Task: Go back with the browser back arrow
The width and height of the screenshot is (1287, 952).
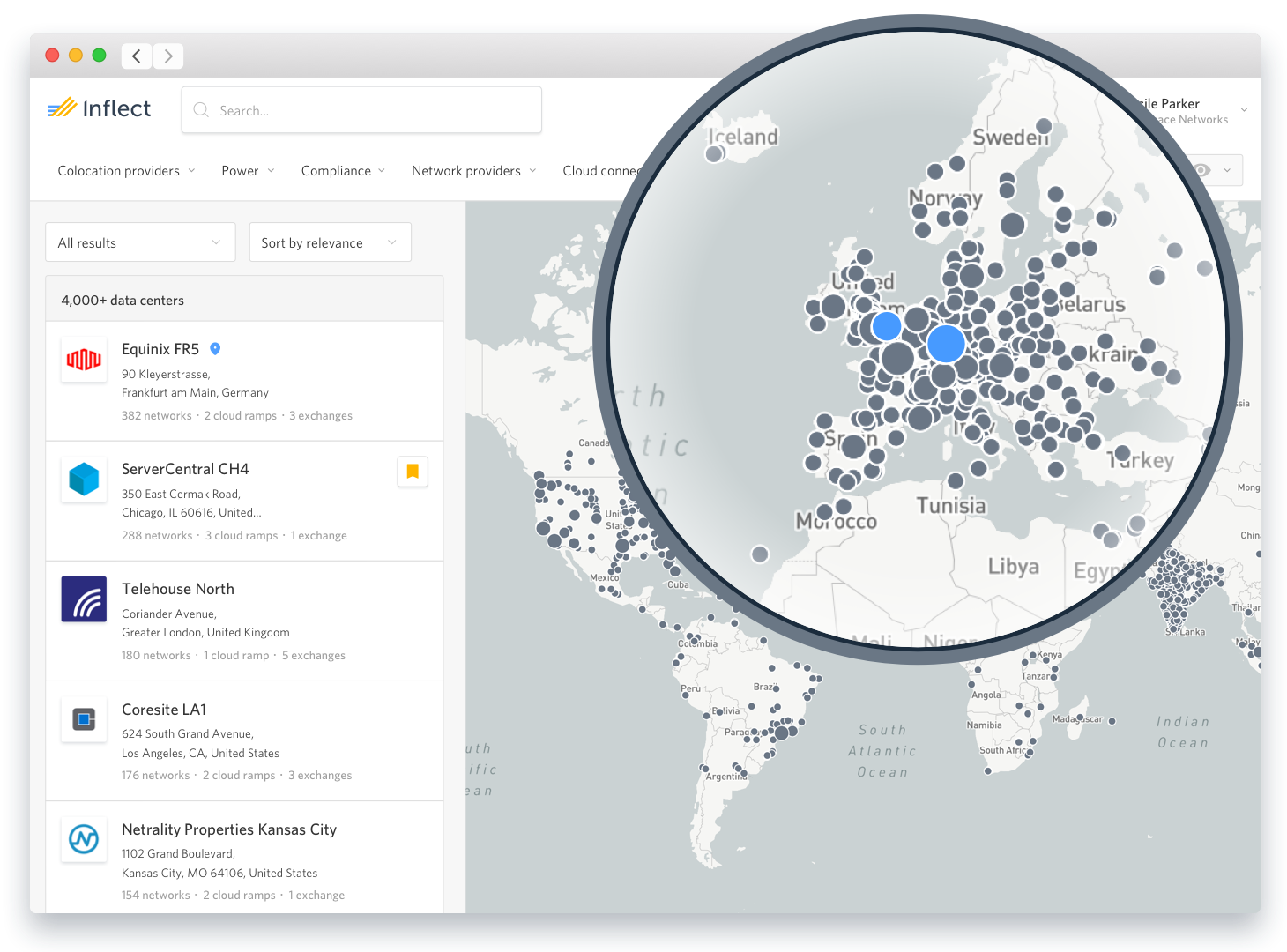Action: (x=137, y=56)
